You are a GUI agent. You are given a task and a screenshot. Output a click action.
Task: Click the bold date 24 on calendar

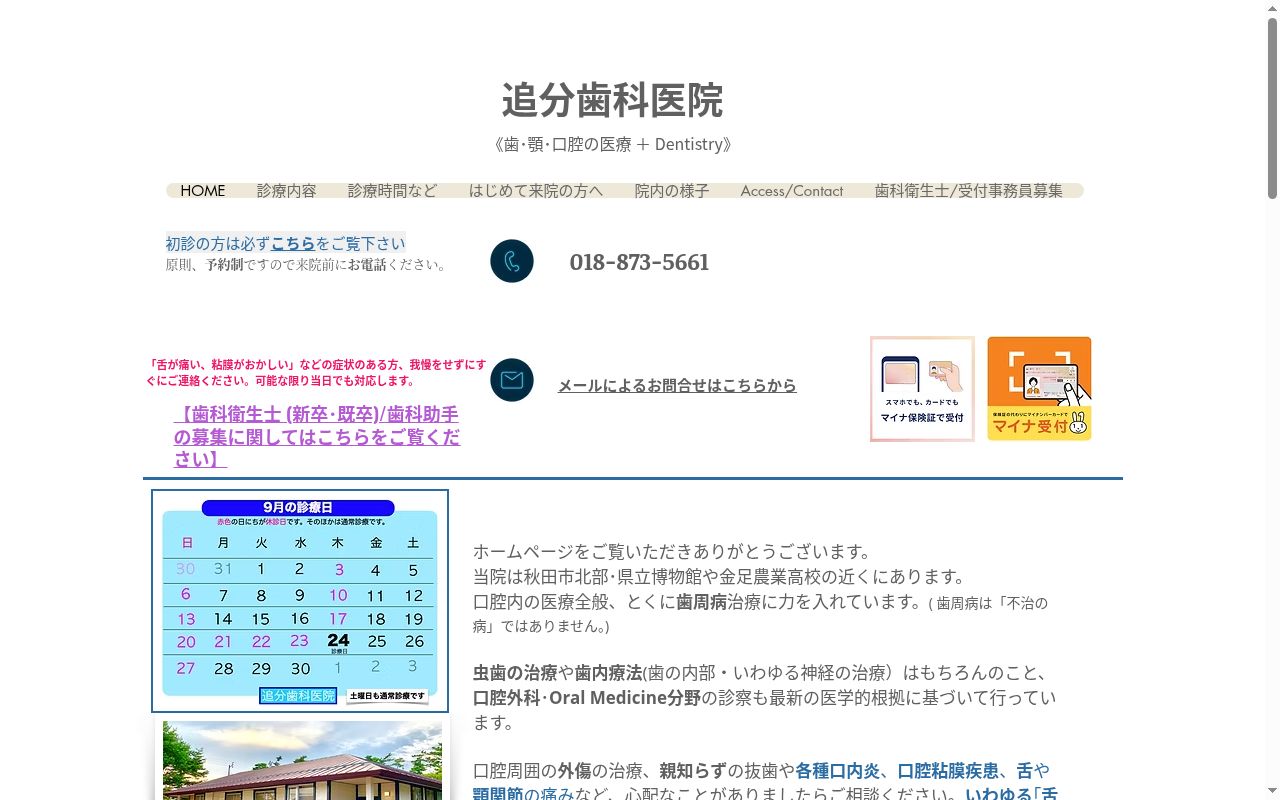coord(338,640)
